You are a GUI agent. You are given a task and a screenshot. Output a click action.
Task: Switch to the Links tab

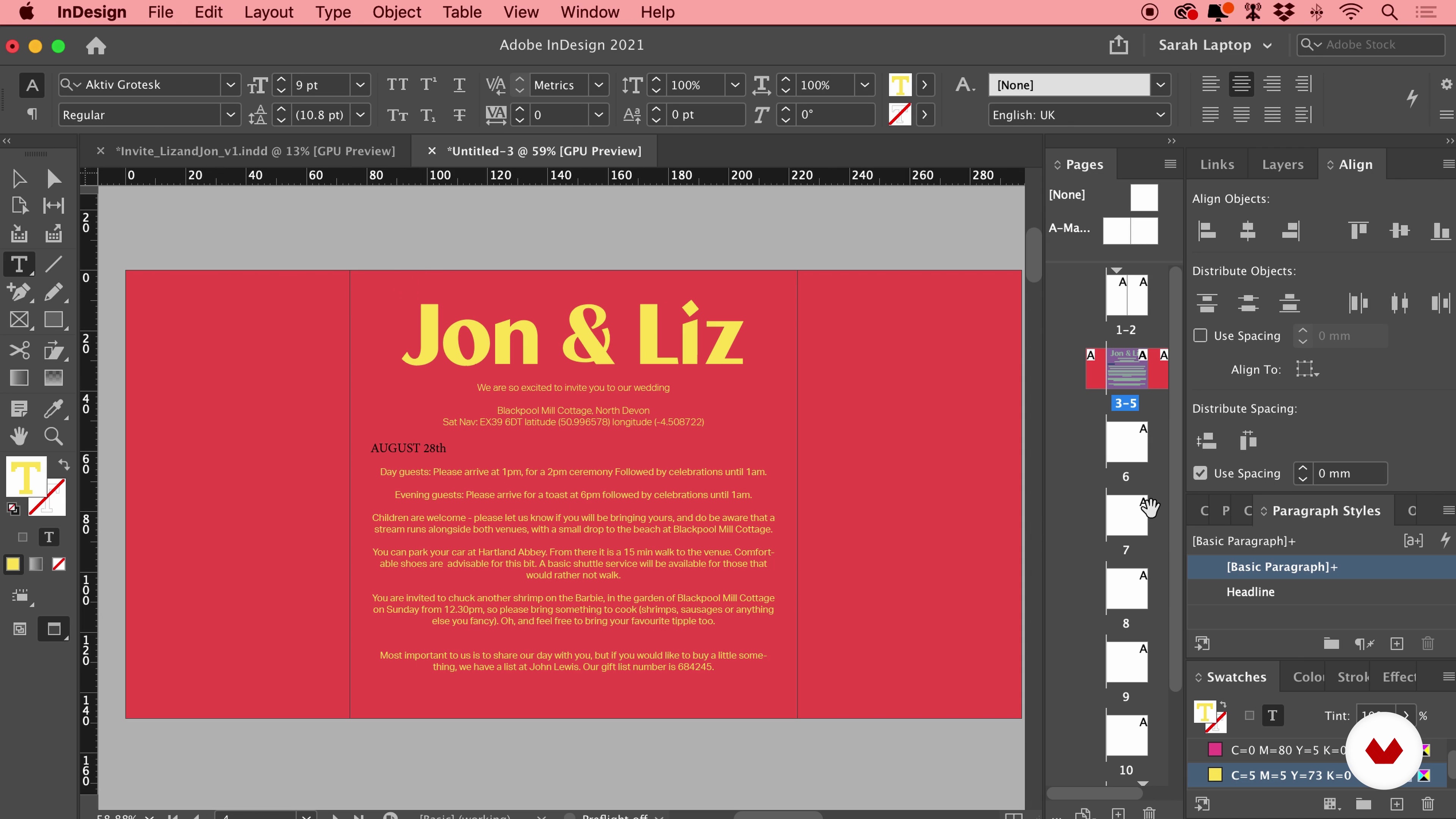(x=1217, y=165)
